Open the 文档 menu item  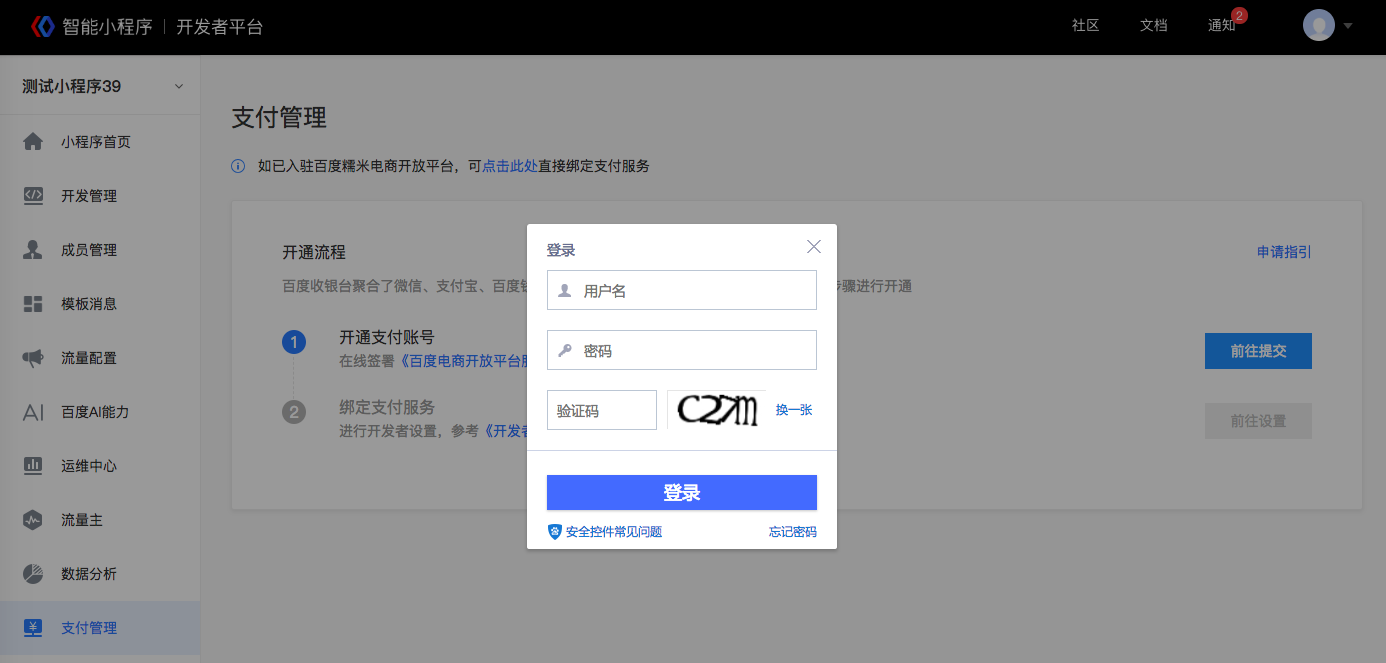click(1153, 25)
